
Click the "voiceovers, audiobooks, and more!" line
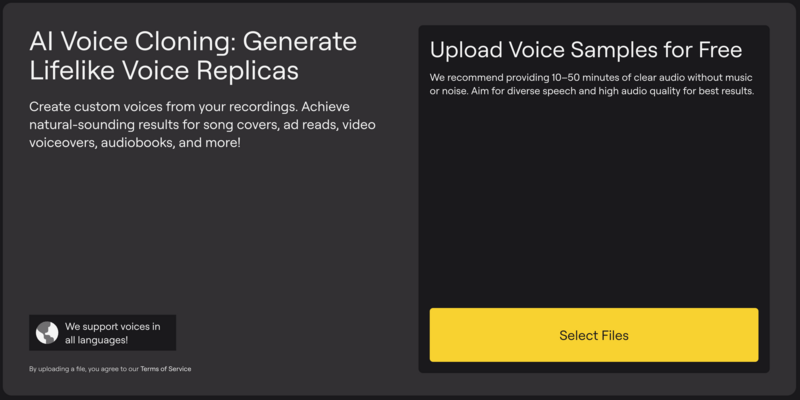135,143
